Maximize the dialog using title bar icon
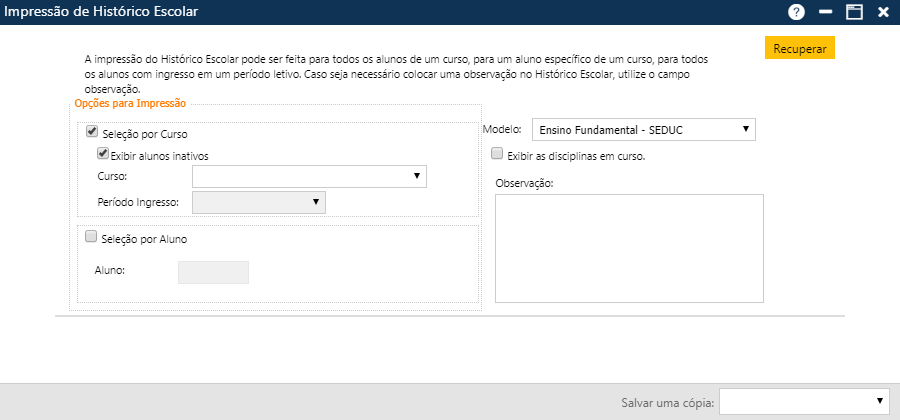Screen dimensions: 900x420 (x=854, y=12)
